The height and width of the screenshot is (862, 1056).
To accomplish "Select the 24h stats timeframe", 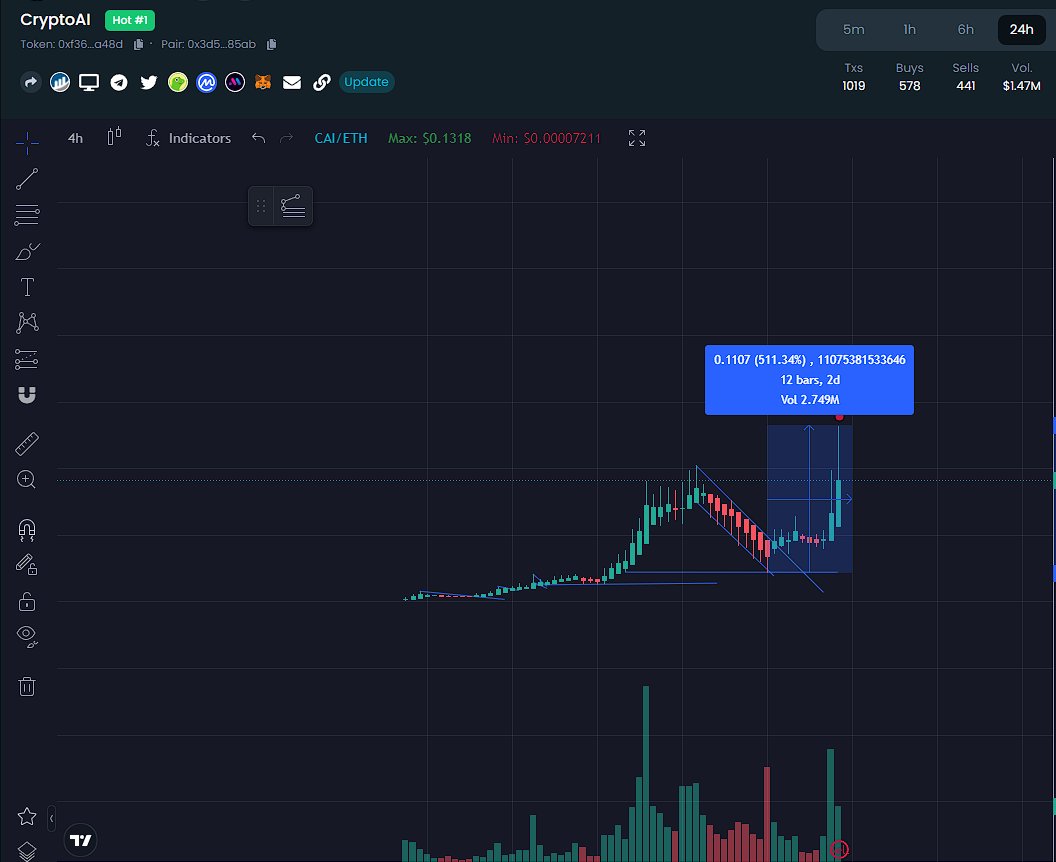I will click(1021, 30).
